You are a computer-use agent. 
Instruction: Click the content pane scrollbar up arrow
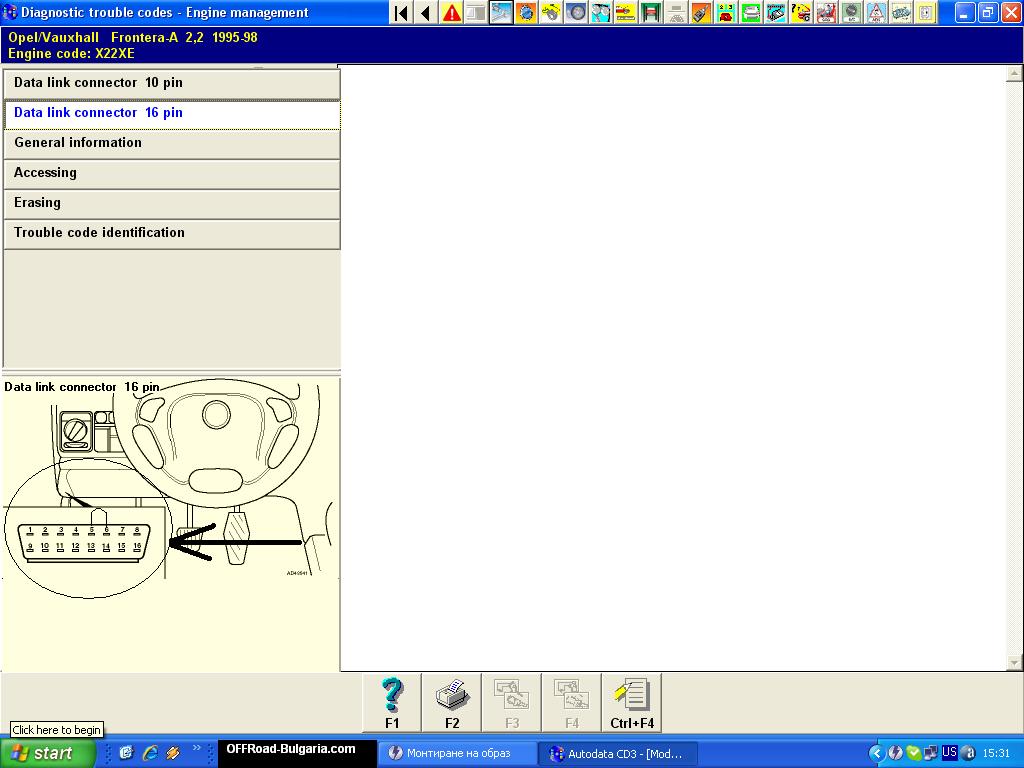pyautogui.click(x=1014, y=73)
